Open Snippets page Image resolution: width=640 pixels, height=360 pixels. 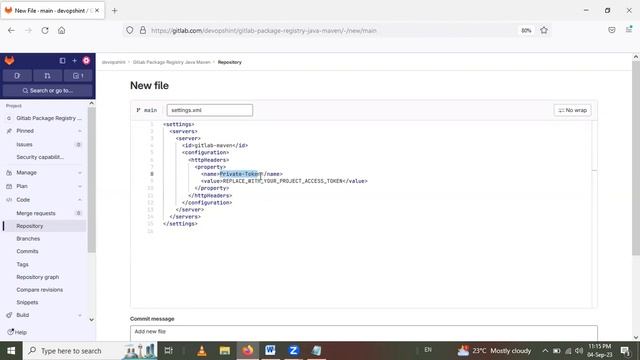pyautogui.click(x=27, y=302)
